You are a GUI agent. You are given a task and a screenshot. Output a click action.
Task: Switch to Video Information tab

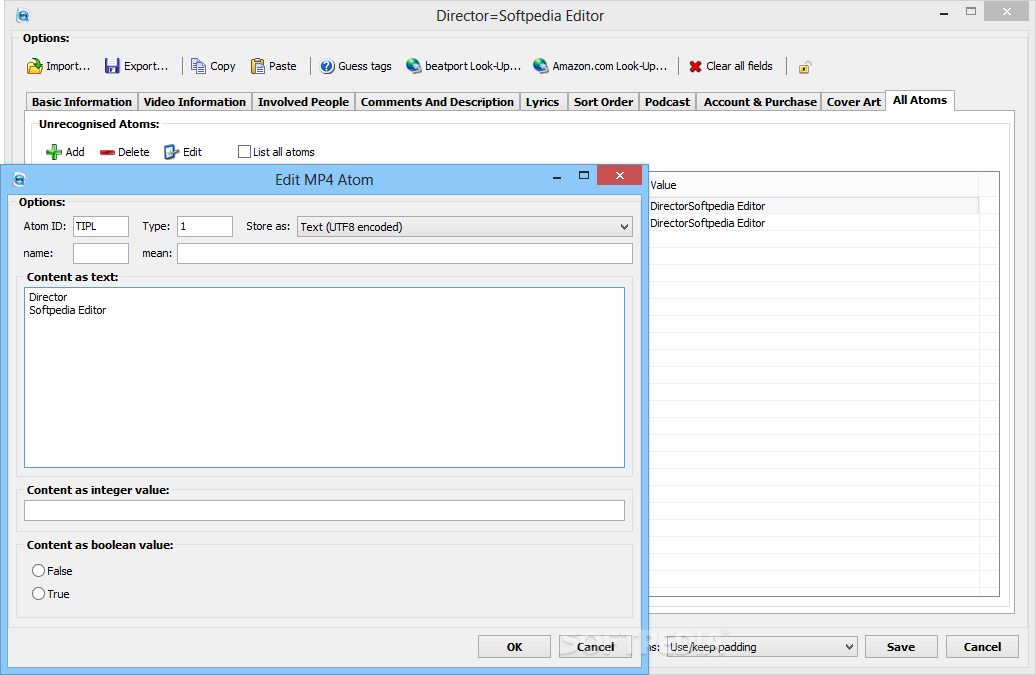(195, 102)
